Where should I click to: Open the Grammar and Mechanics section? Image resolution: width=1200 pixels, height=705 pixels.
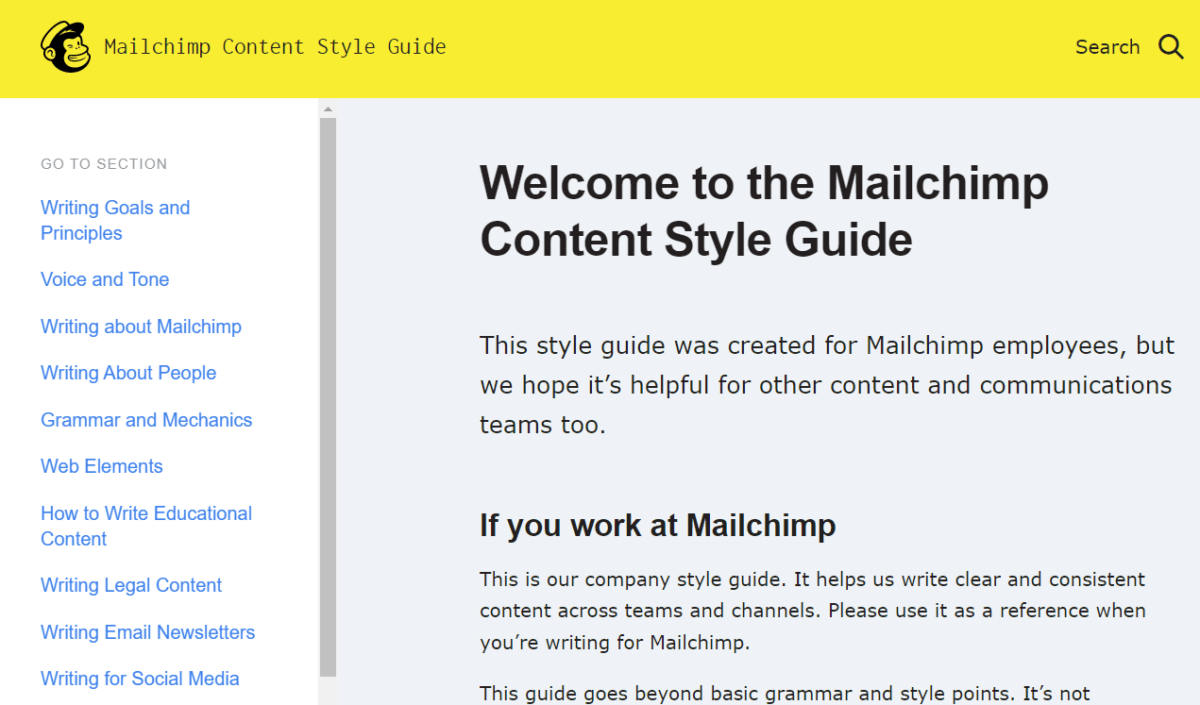tap(146, 419)
